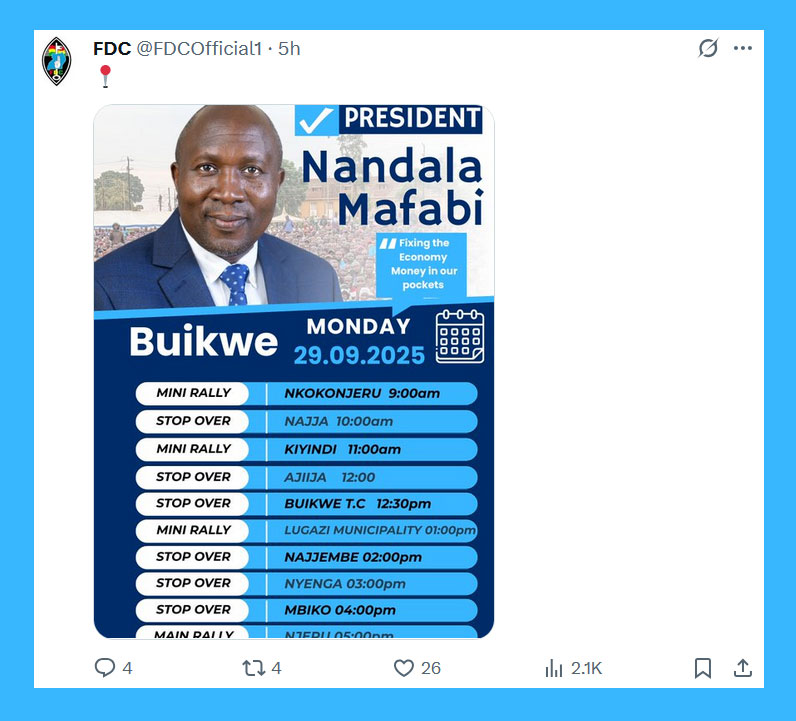Click the red pushpin emoji in tweet
Screen dimensions: 796x721
point(105,76)
